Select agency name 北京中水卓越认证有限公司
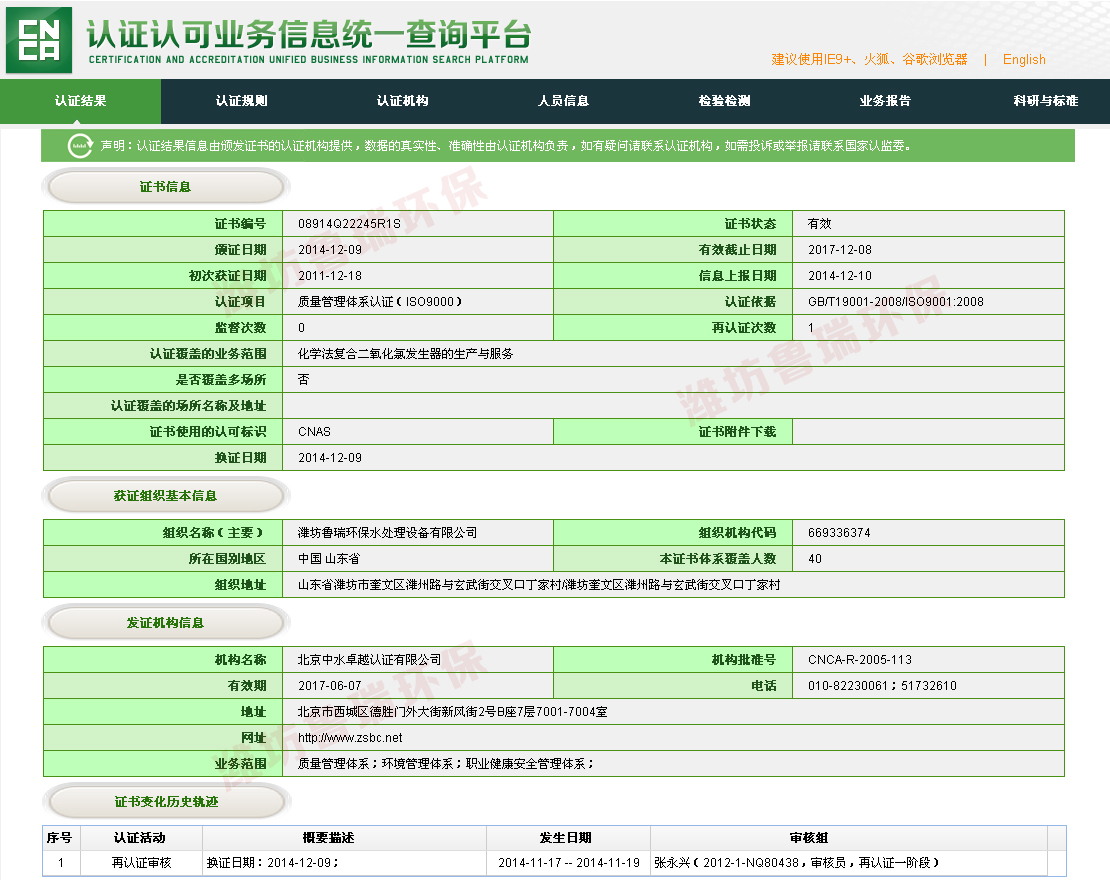1110x880 pixels. point(369,660)
